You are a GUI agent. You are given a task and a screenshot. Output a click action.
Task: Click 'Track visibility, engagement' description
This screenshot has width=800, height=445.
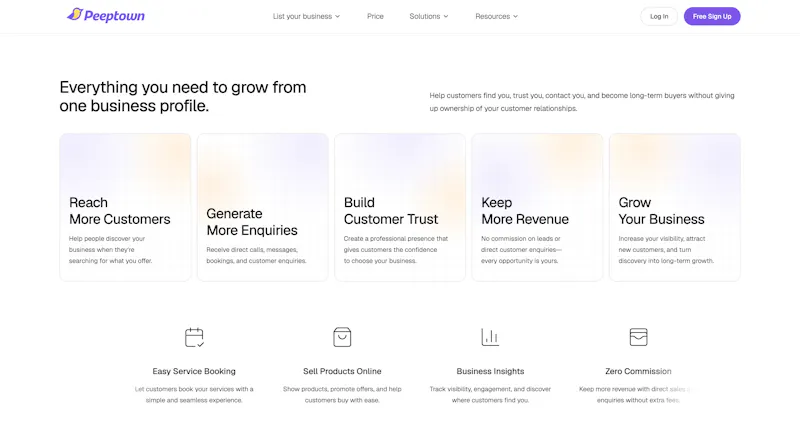490,394
